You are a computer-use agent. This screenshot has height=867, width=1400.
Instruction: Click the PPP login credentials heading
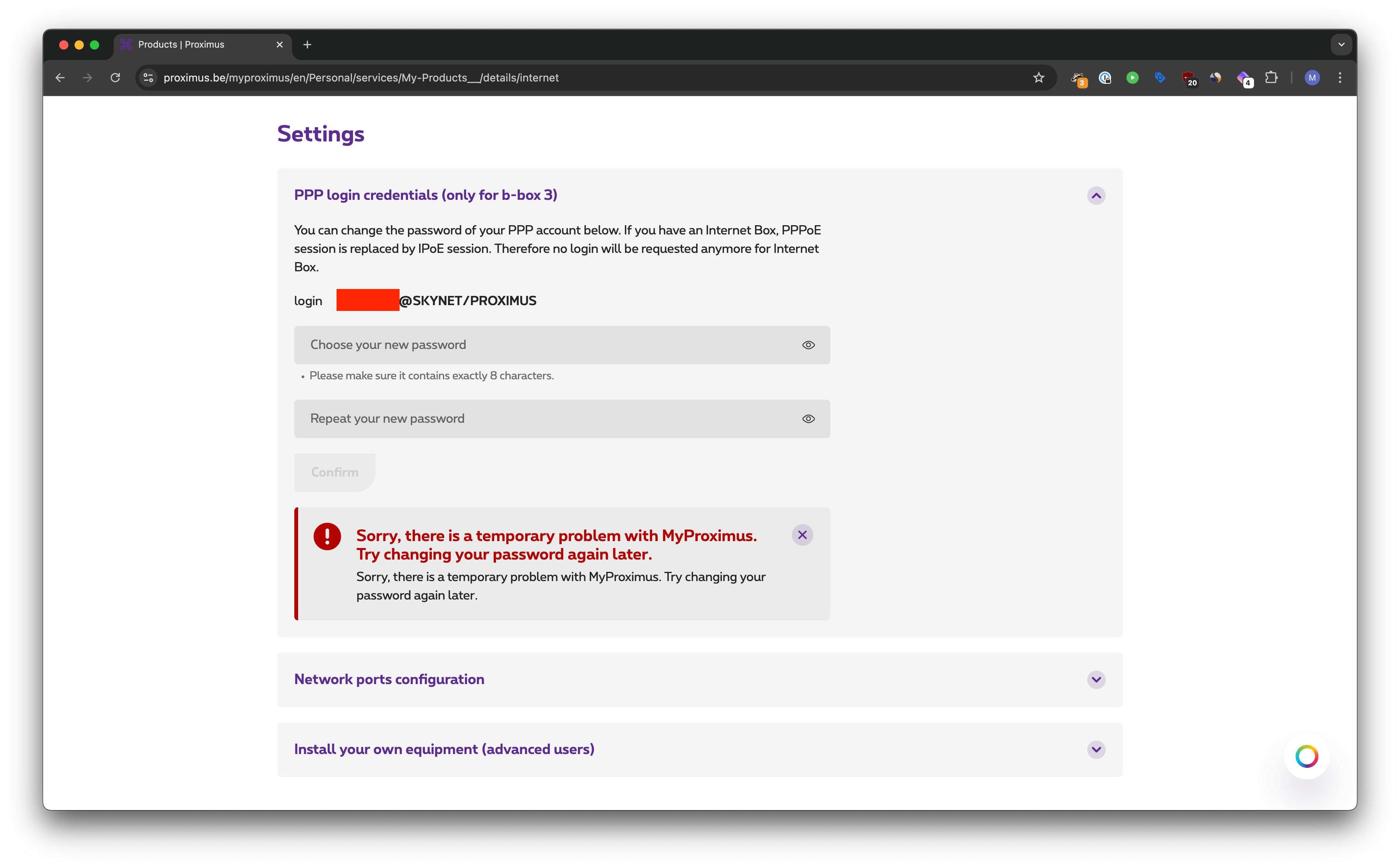click(425, 195)
